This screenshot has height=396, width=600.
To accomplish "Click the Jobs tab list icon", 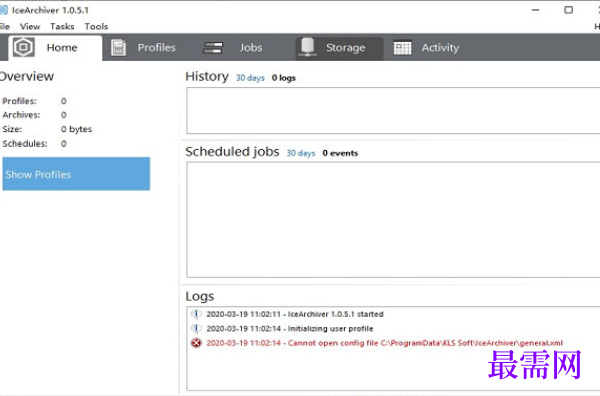I will pyautogui.click(x=213, y=47).
